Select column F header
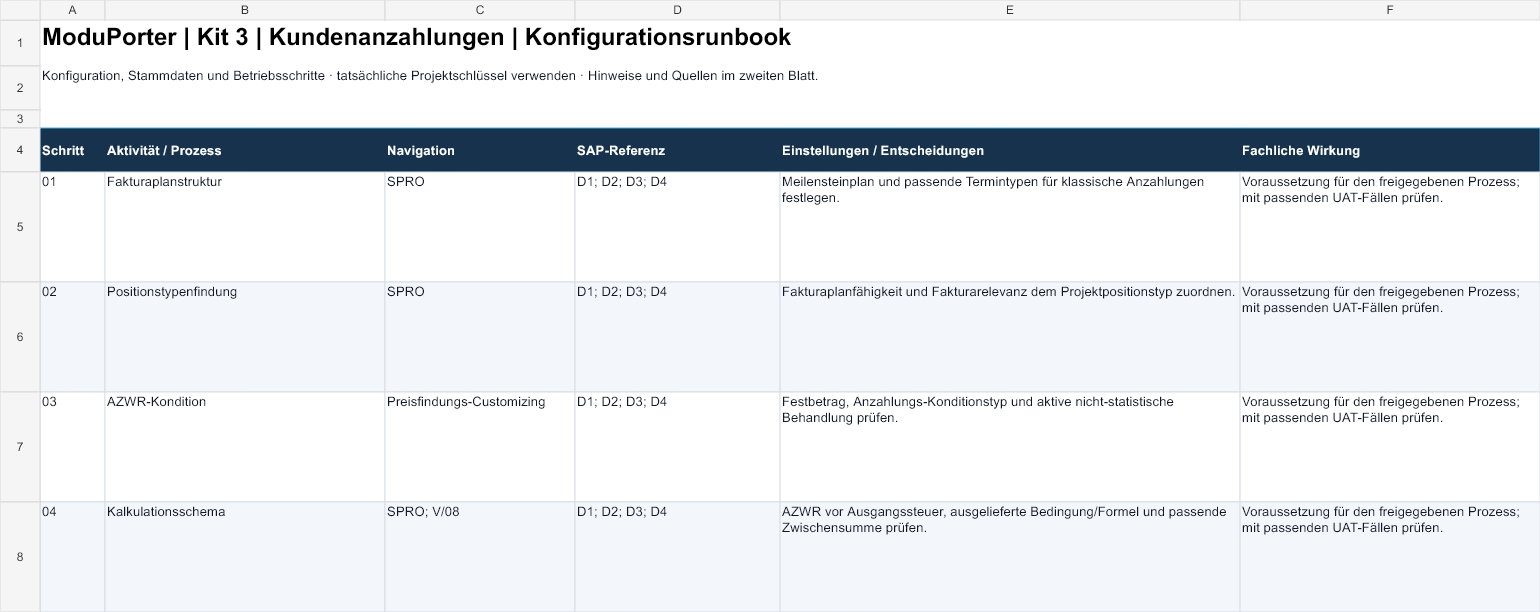This screenshot has height=612, width=1540. 1390,10
